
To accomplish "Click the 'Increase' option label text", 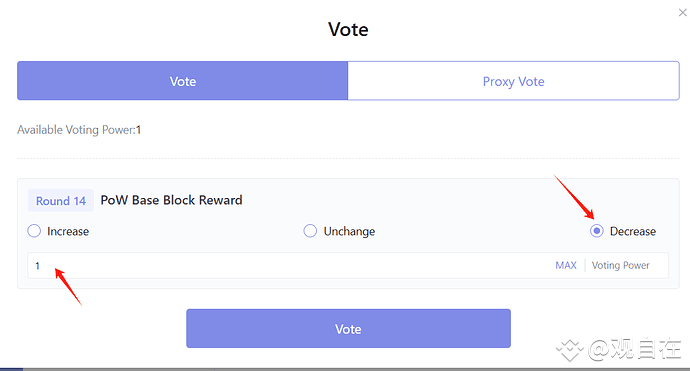I will click(x=68, y=231).
